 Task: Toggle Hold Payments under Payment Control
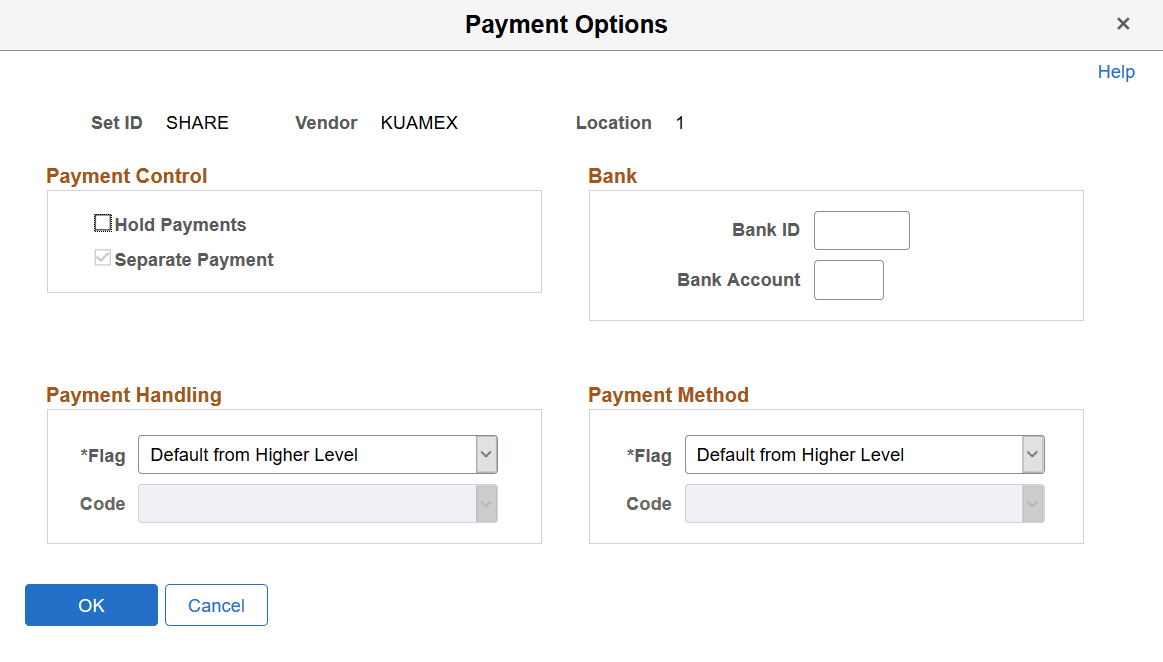pos(102,223)
